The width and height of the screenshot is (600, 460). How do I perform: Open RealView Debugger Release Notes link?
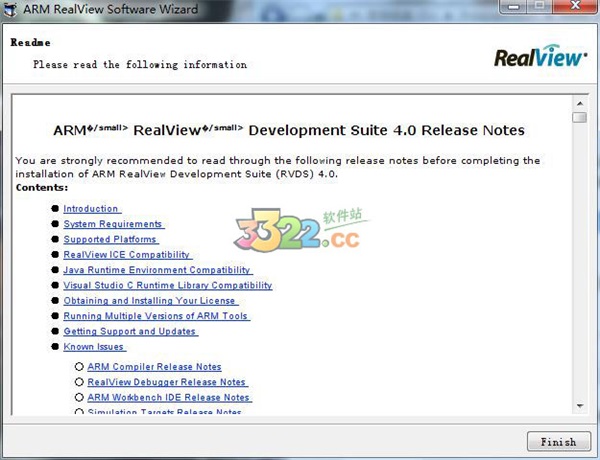pos(168,382)
